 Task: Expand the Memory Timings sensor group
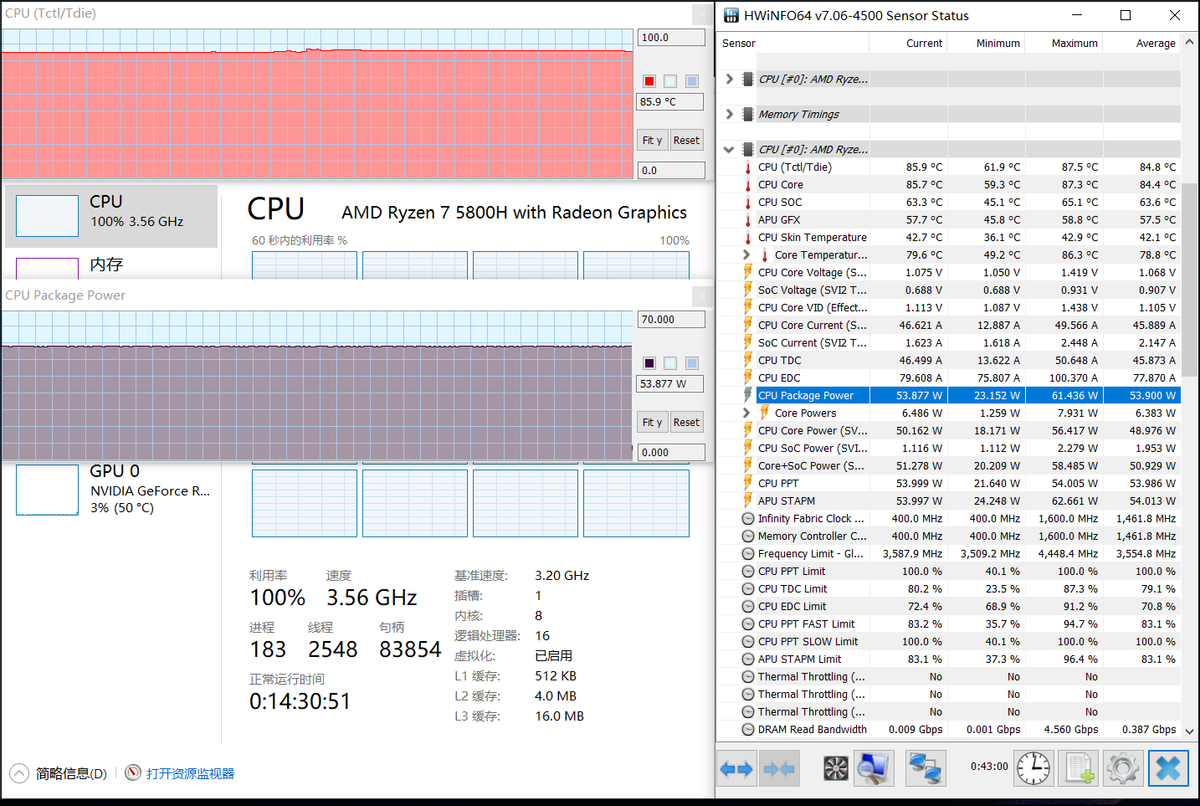[729, 114]
